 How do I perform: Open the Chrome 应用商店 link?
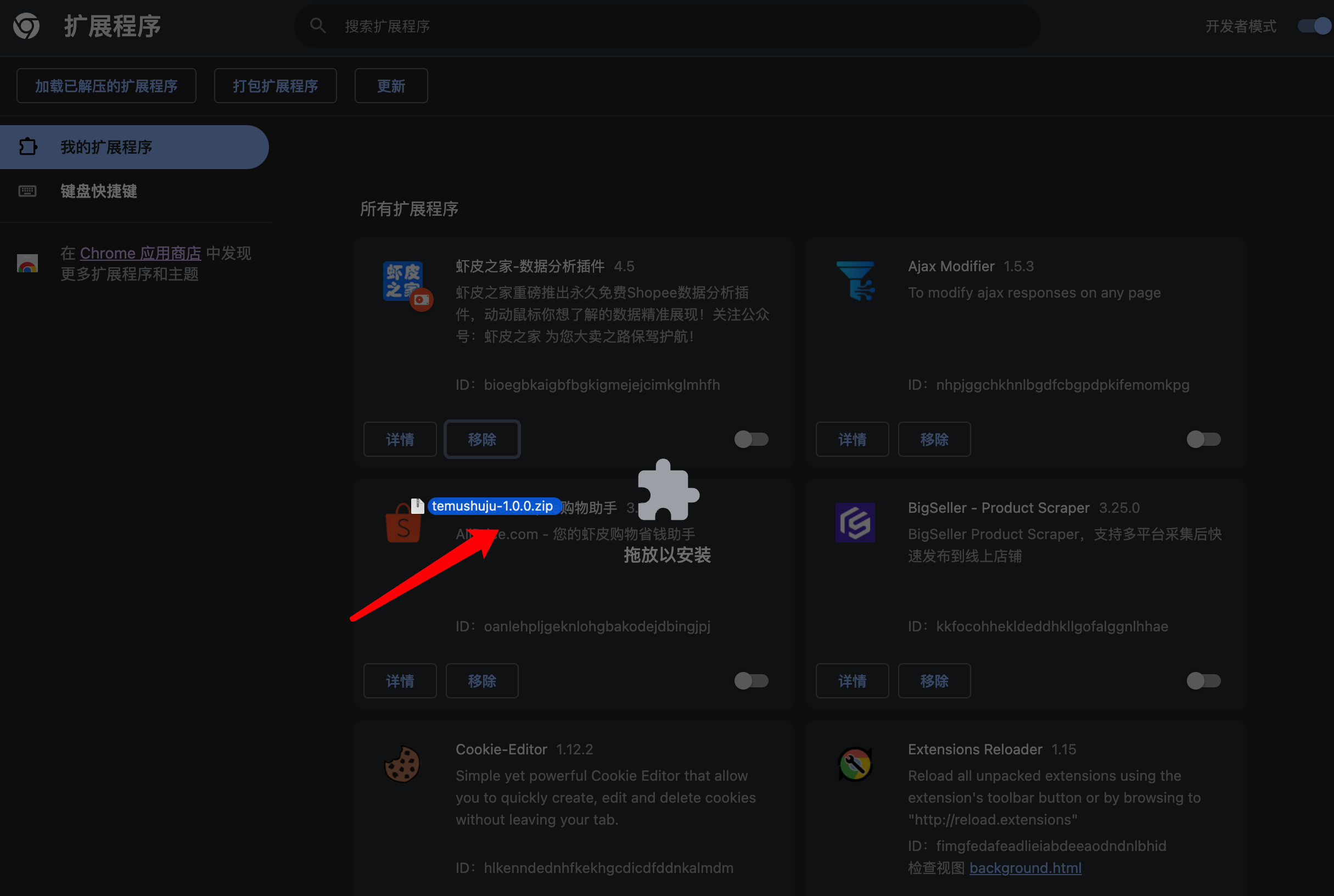pyautogui.click(x=141, y=253)
